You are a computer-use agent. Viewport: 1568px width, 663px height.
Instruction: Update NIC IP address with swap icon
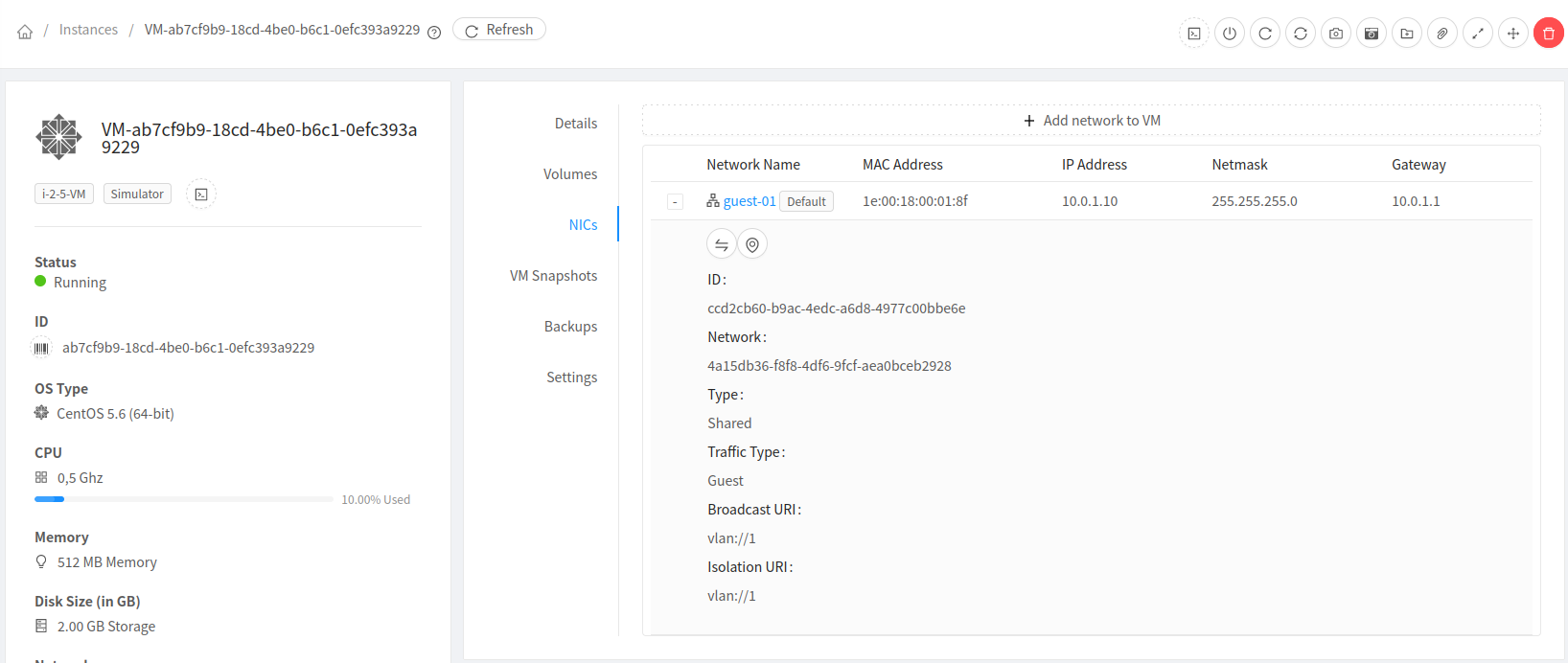tap(722, 245)
